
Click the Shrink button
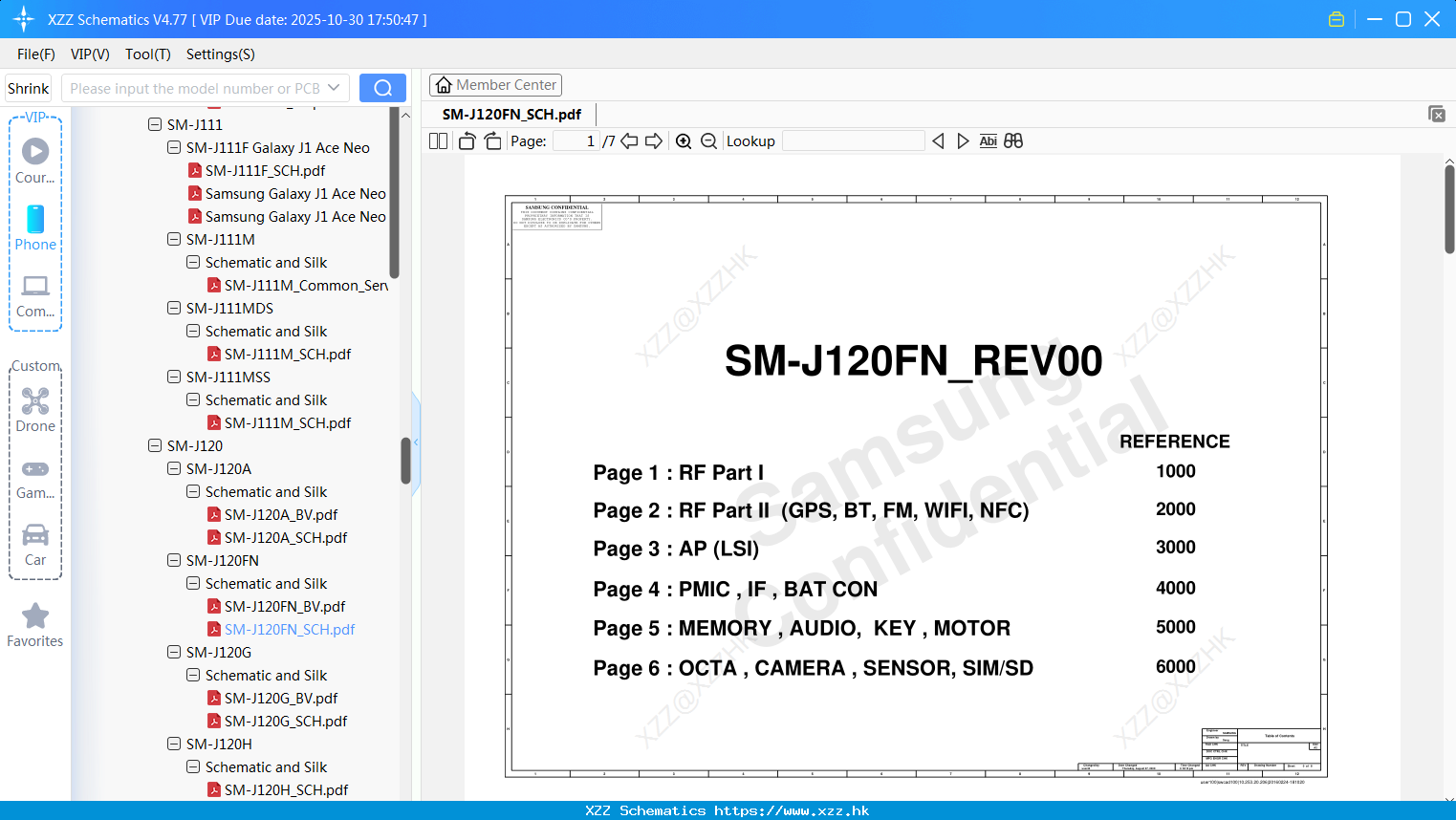pyautogui.click(x=29, y=88)
